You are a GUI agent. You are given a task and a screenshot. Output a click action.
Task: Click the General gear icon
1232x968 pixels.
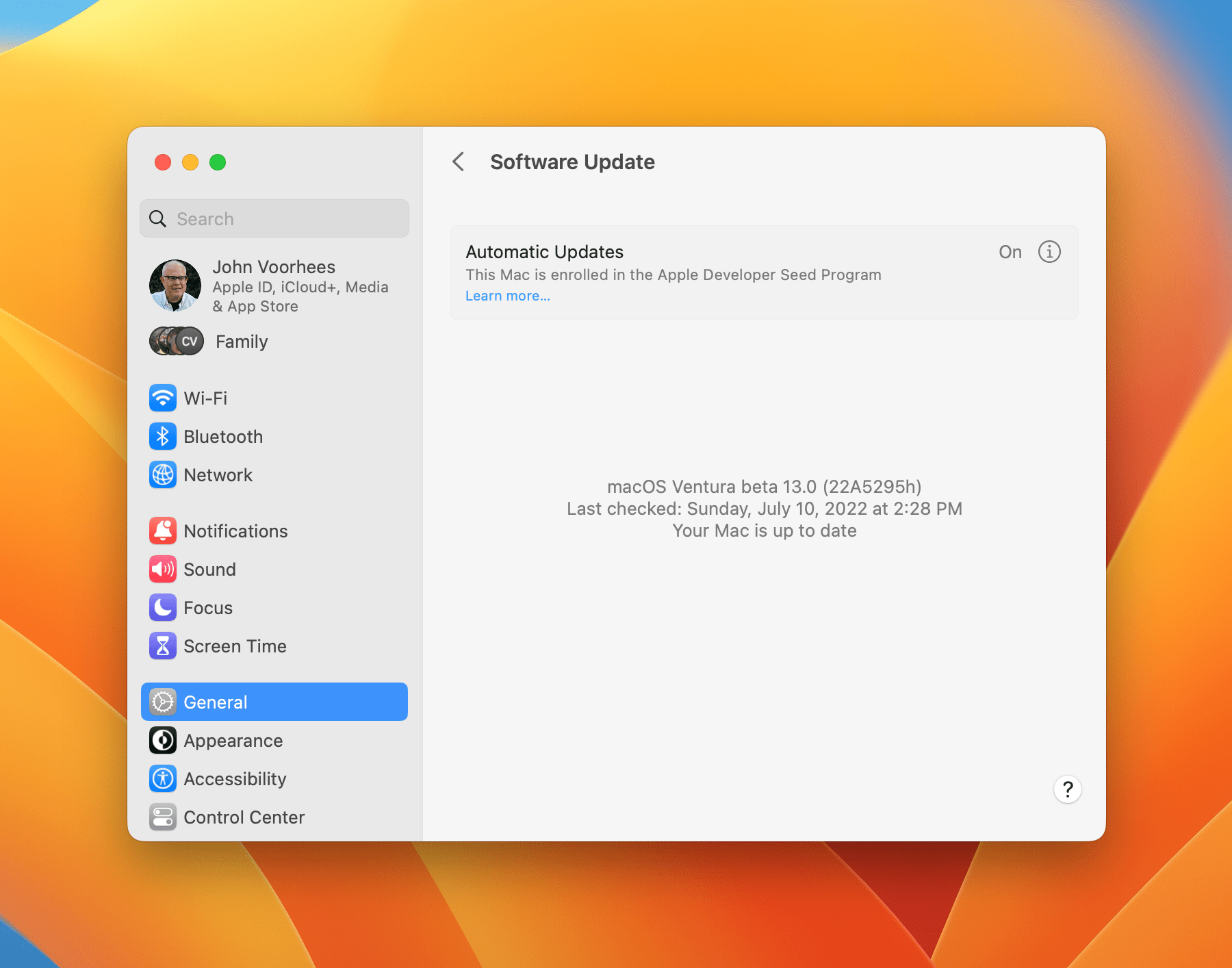tap(163, 702)
